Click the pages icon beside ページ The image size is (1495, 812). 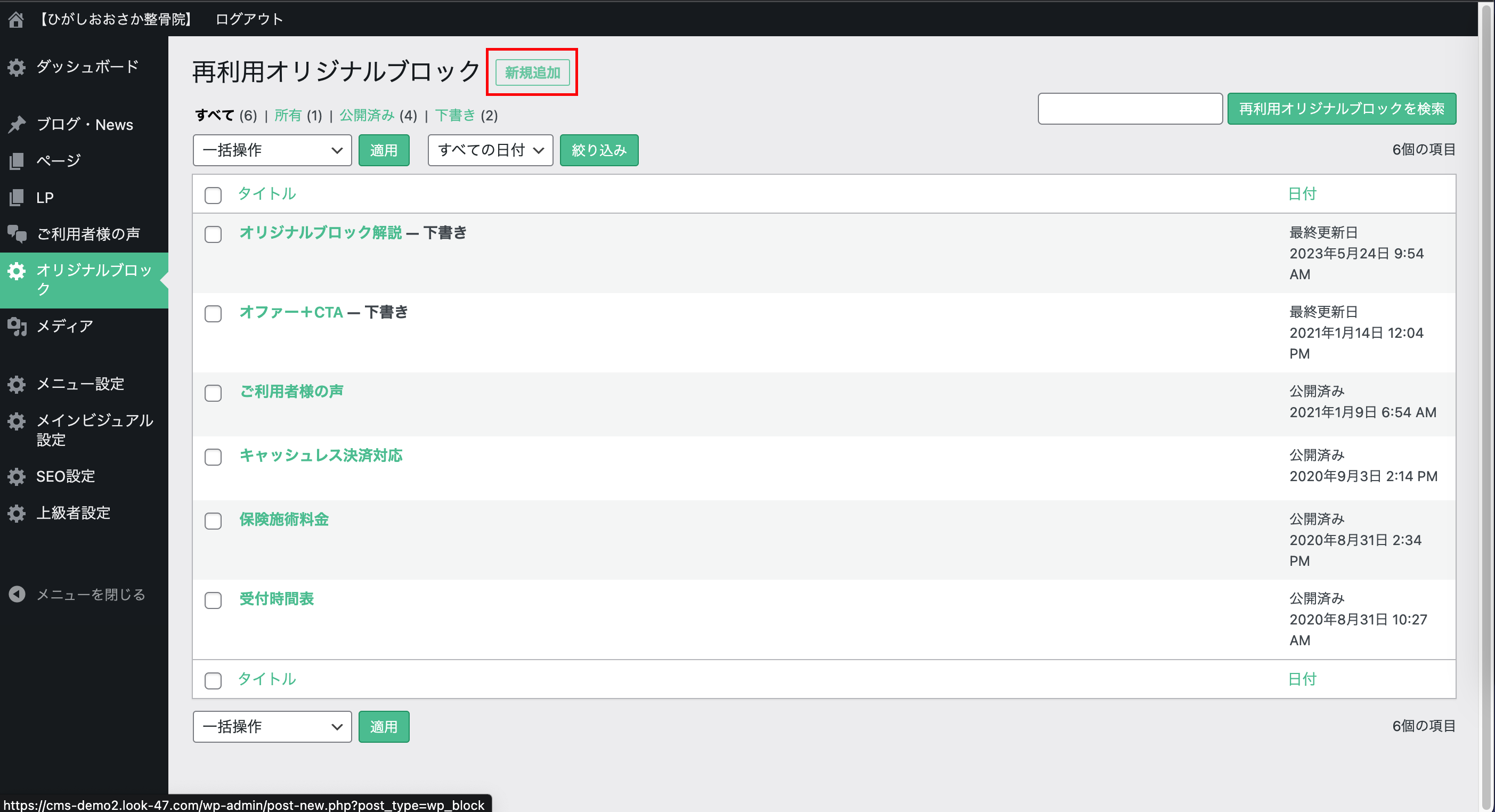pyautogui.click(x=16, y=161)
